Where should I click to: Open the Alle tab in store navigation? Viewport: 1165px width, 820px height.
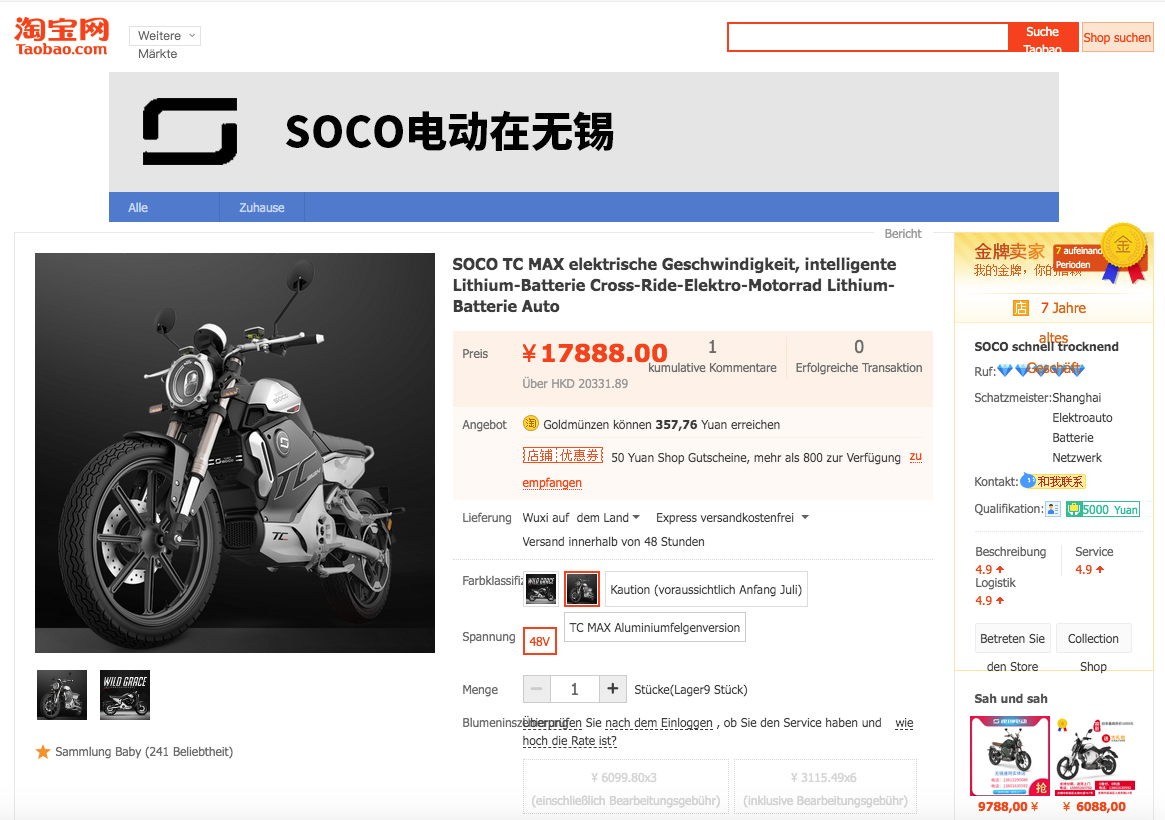[138, 208]
